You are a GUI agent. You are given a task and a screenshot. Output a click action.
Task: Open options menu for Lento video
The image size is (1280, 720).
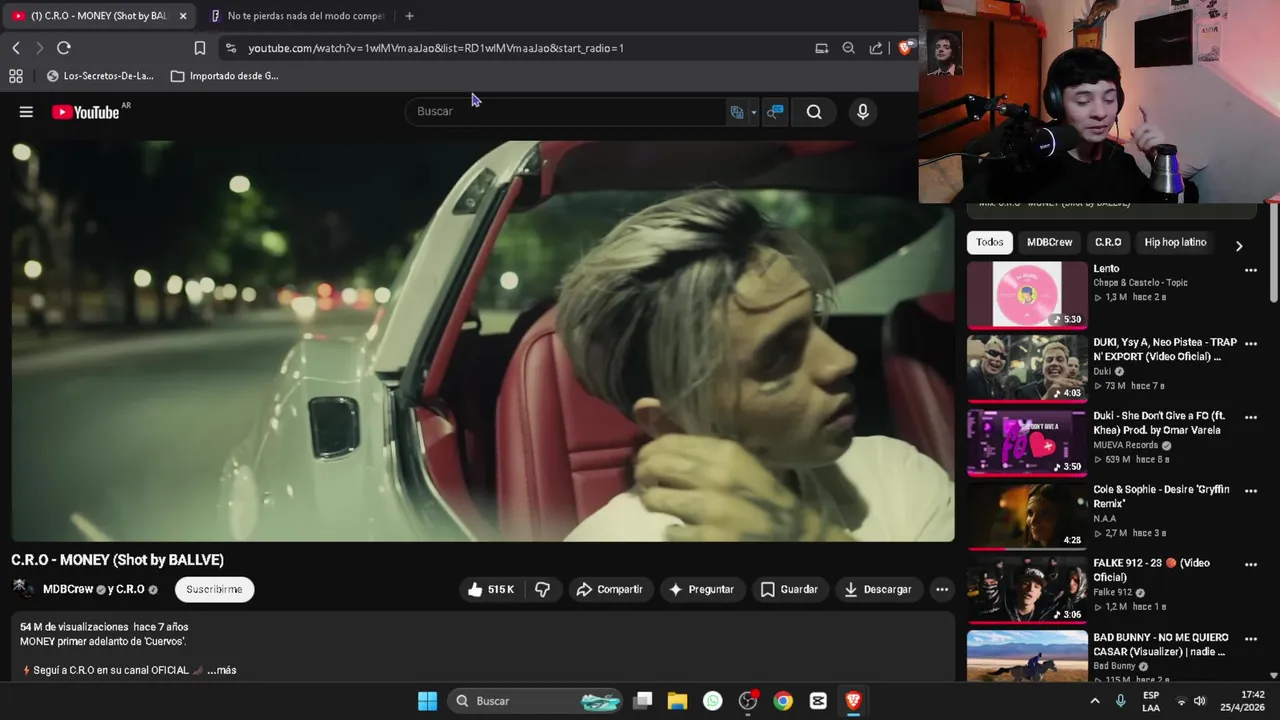(1251, 270)
